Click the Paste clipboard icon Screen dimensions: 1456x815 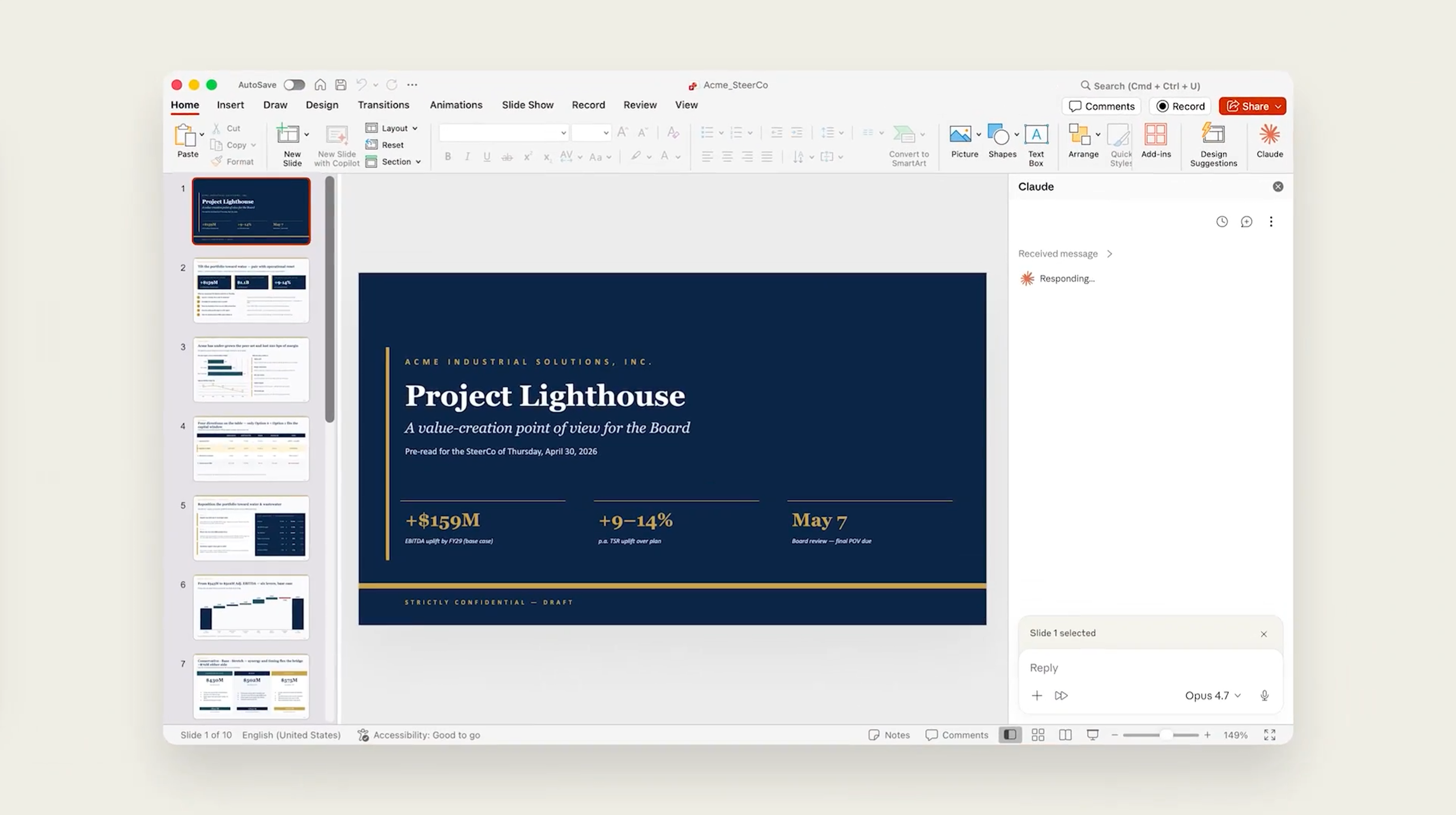(x=186, y=136)
